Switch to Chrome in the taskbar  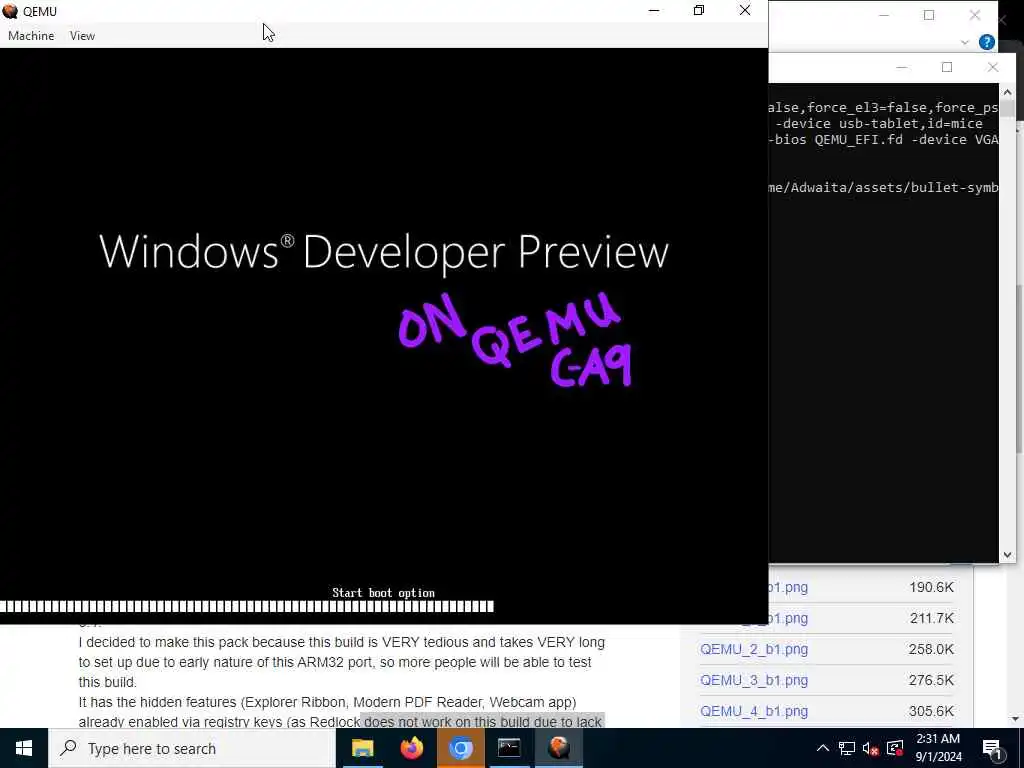[460, 748]
